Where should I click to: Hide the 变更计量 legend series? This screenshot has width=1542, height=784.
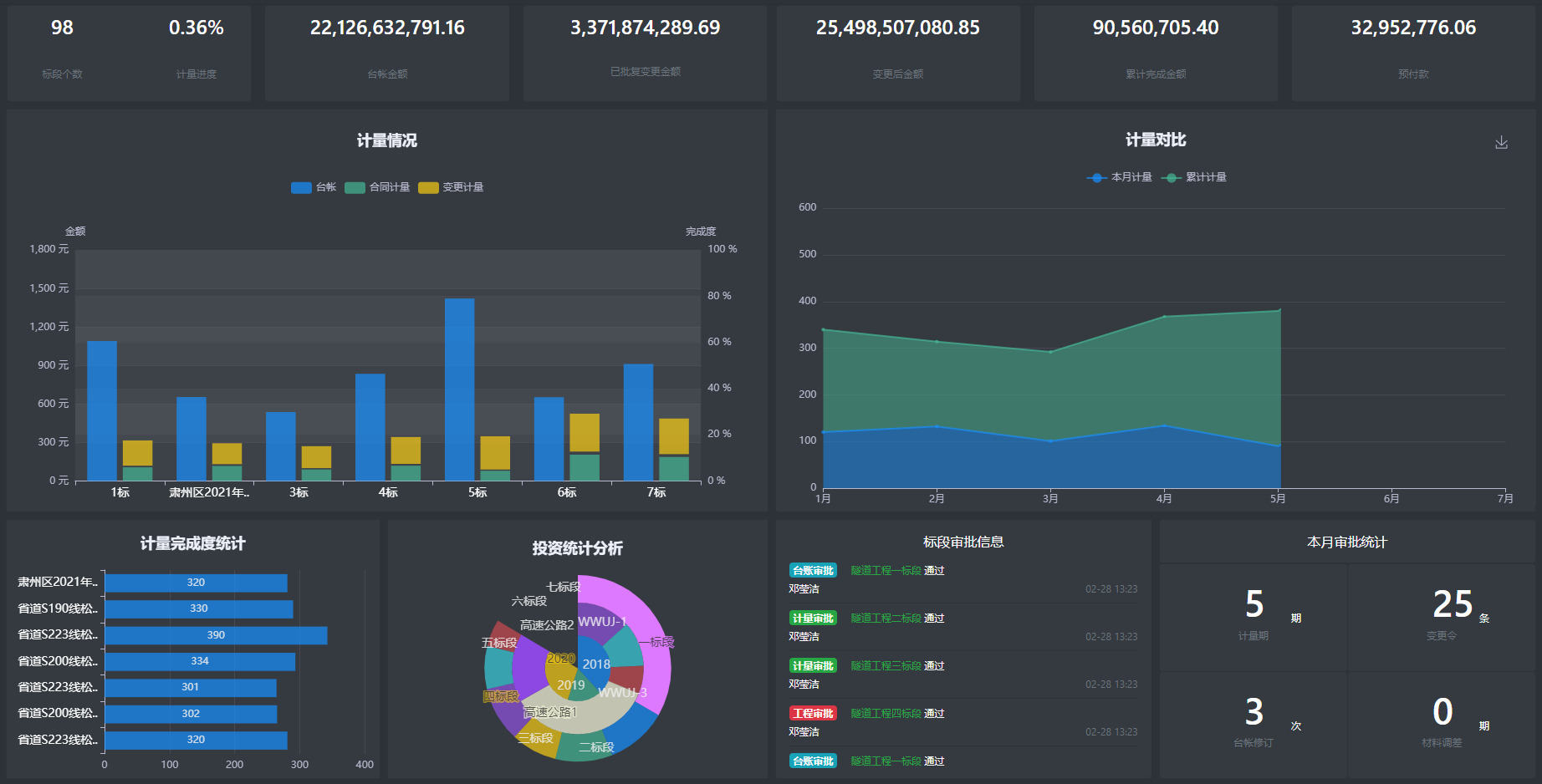pyautogui.click(x=451, y=187)
